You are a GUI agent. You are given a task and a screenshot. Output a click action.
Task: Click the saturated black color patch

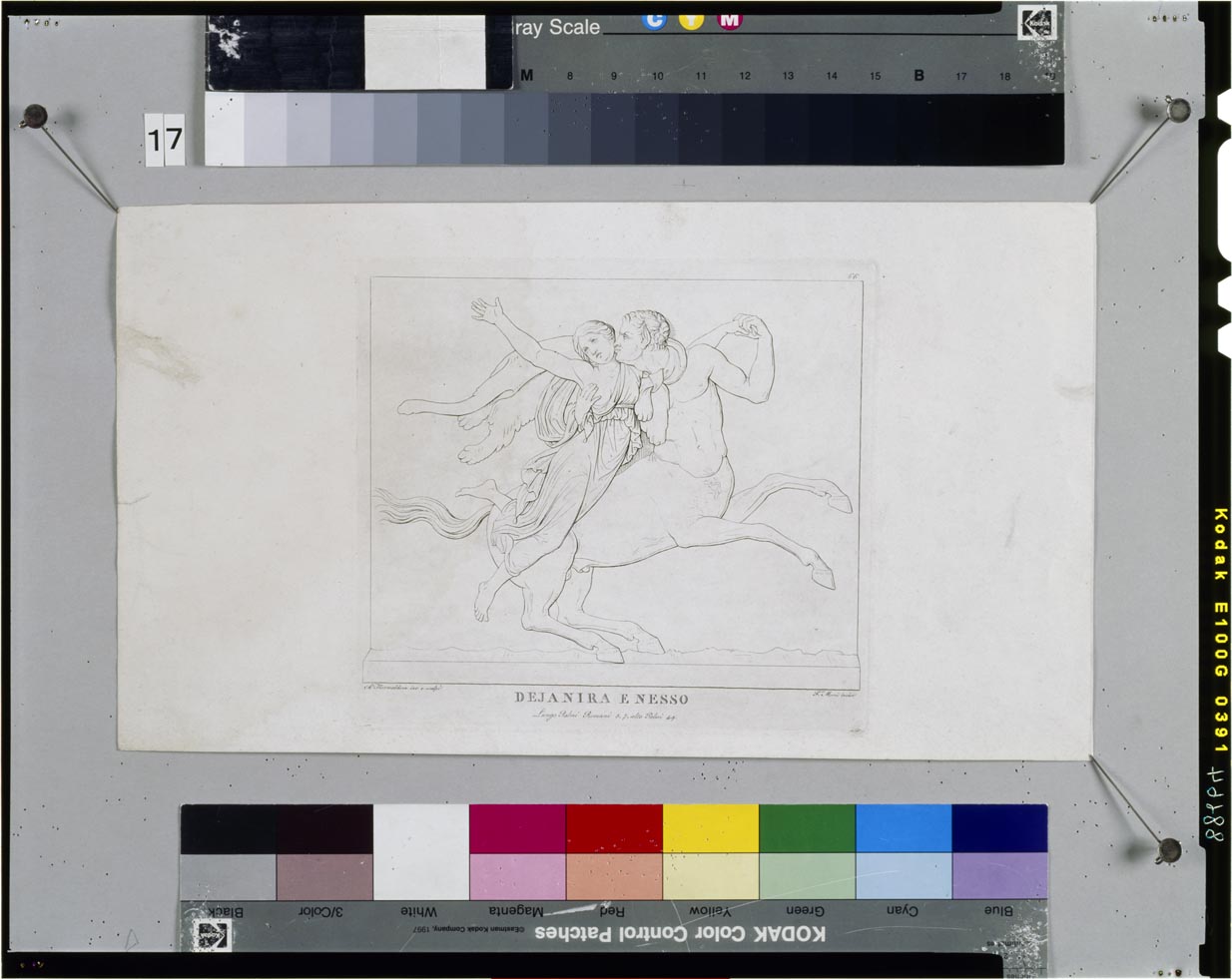tap(228, 829)
